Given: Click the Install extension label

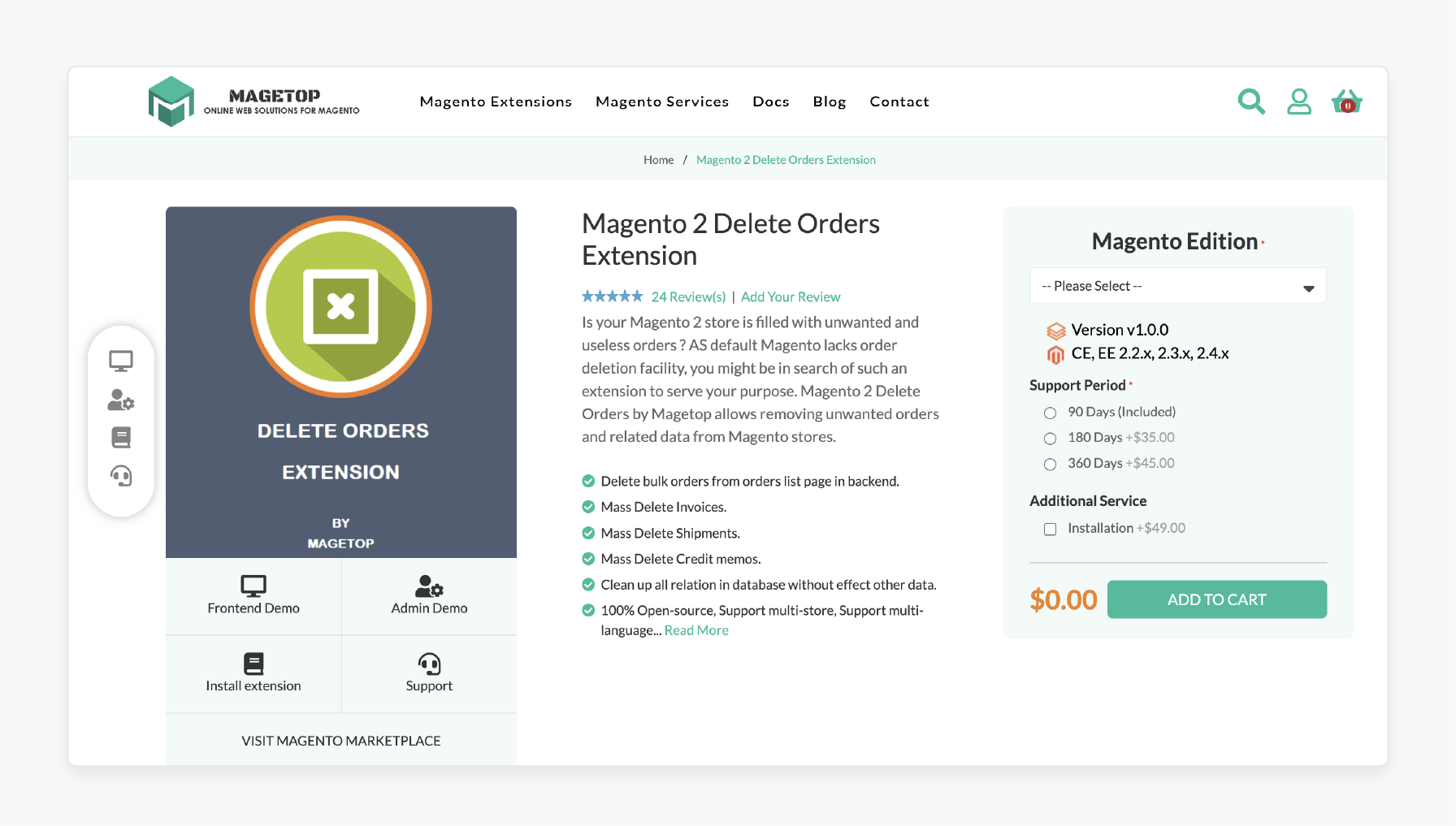Looking at the screenshot, I should (253, 686).
